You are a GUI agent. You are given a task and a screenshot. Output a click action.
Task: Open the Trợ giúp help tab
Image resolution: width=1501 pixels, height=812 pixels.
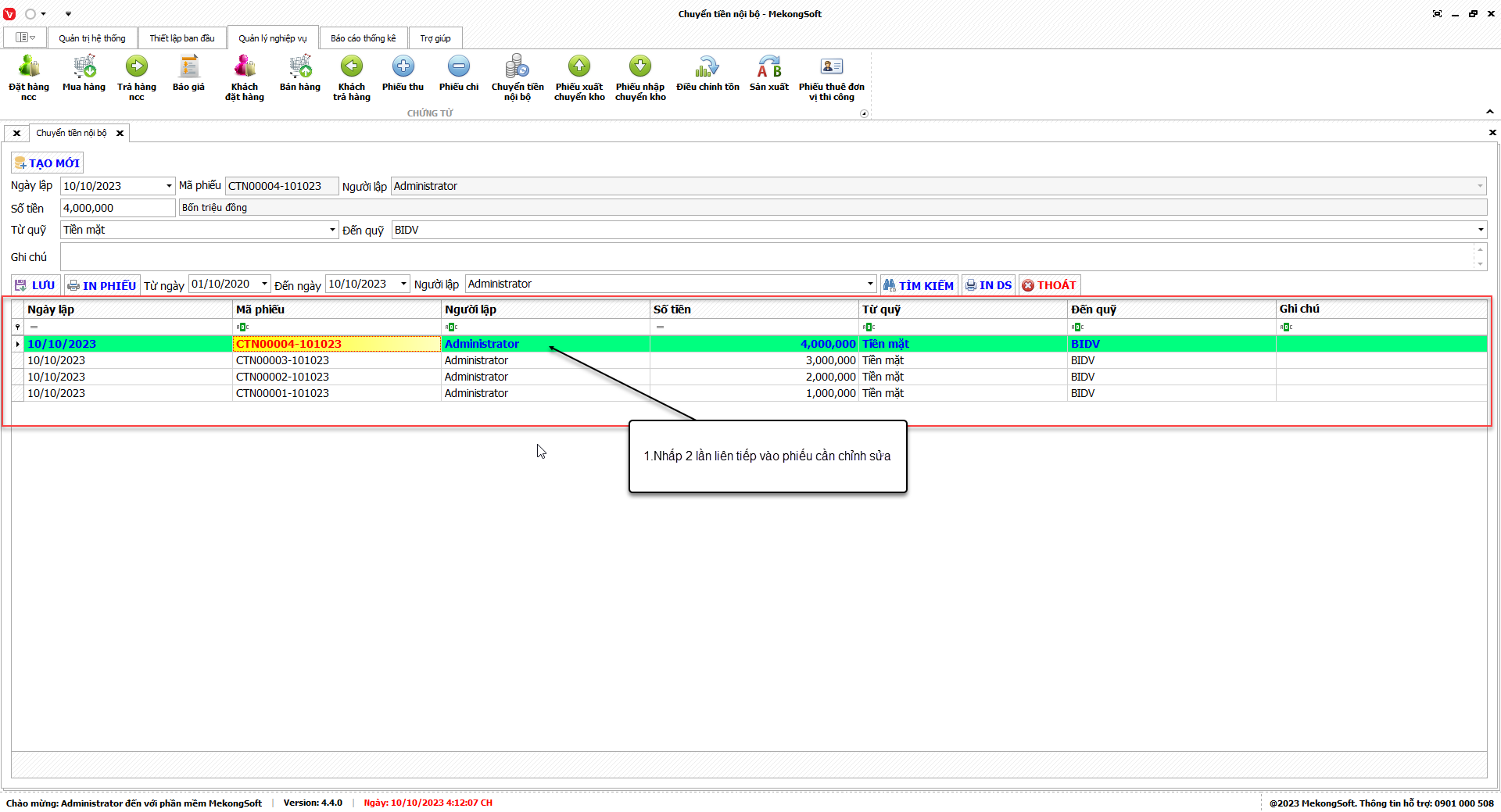tap(435, 38)
